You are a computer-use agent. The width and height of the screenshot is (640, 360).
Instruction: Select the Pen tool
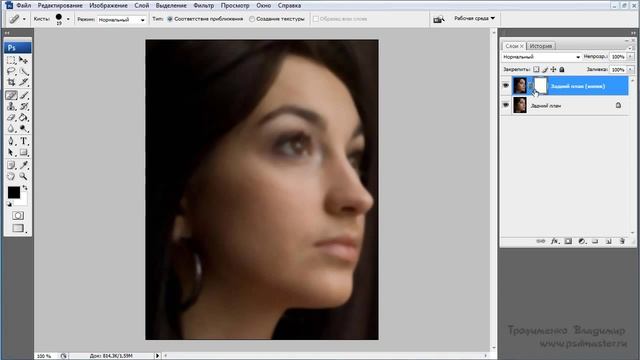11,142
